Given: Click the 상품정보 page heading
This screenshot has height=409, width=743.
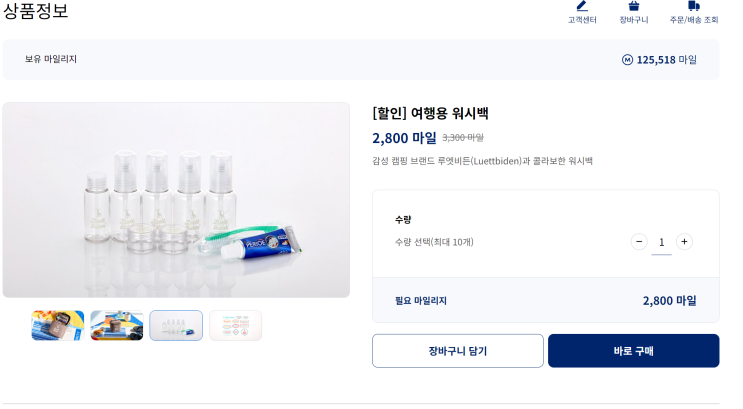Looking at the screenshot, I should 36,12.
